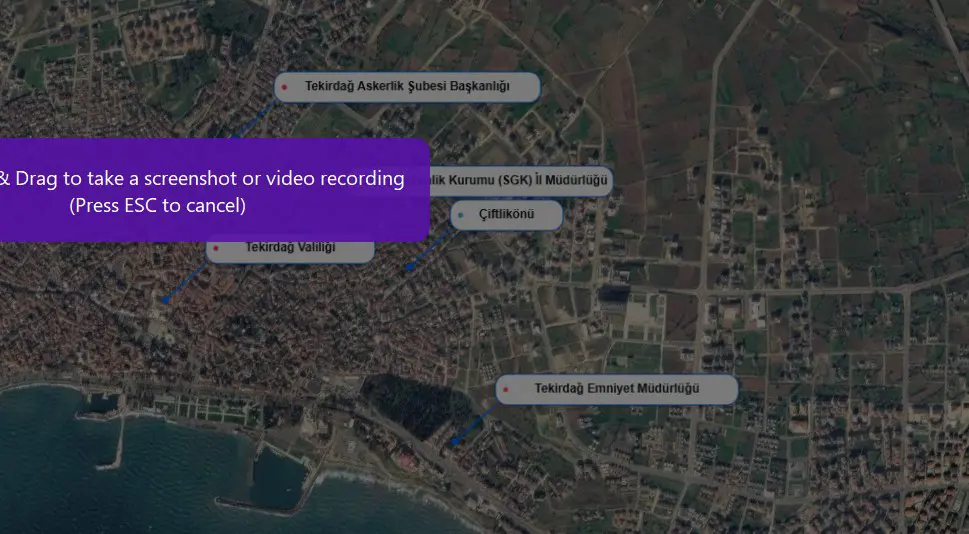Click red dot in Askerlik Şubesi label
Image resolution: width=969 pixels, height=534 pixels.
pyautogui.click(x=284, y=87)
